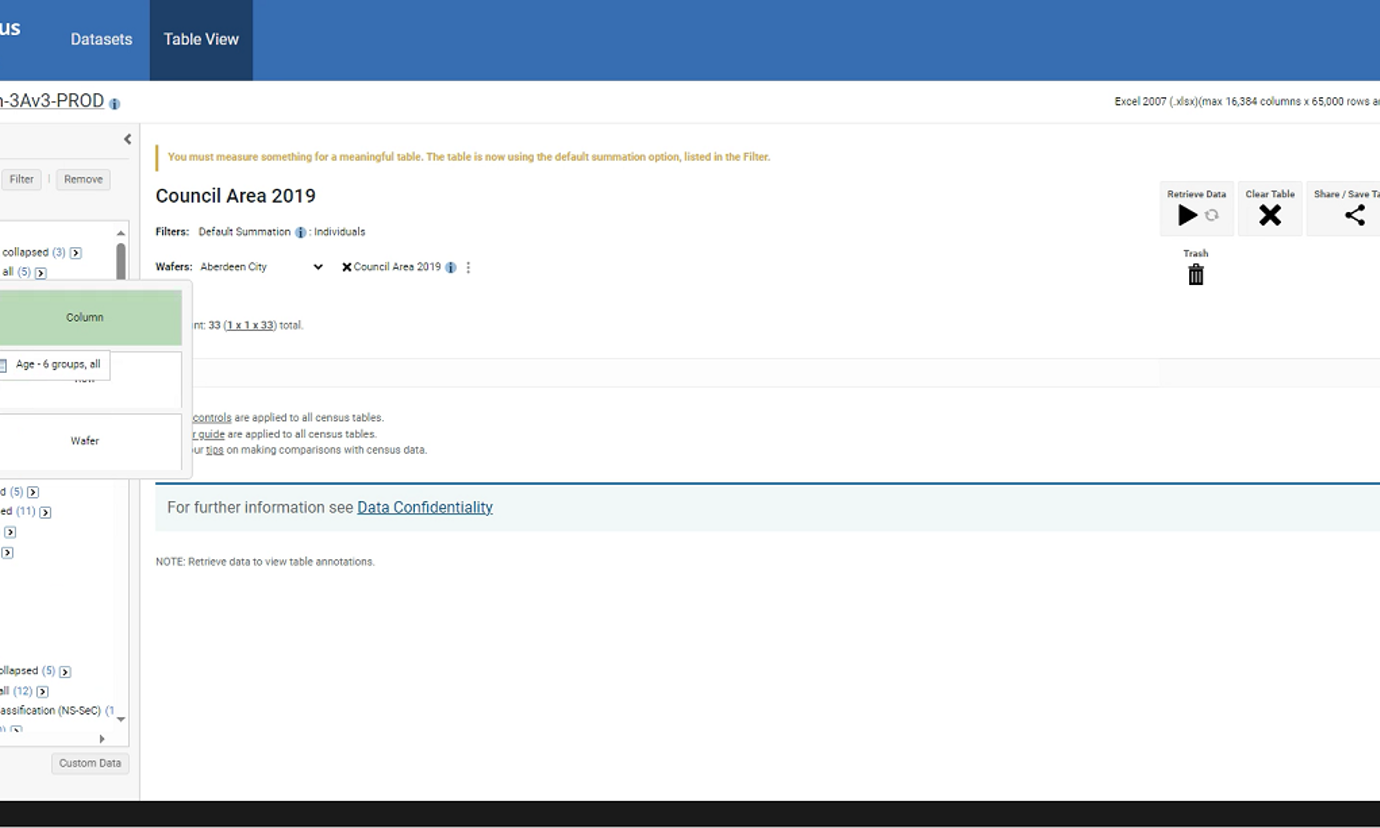Open the Data Confidentiality link

425,508
